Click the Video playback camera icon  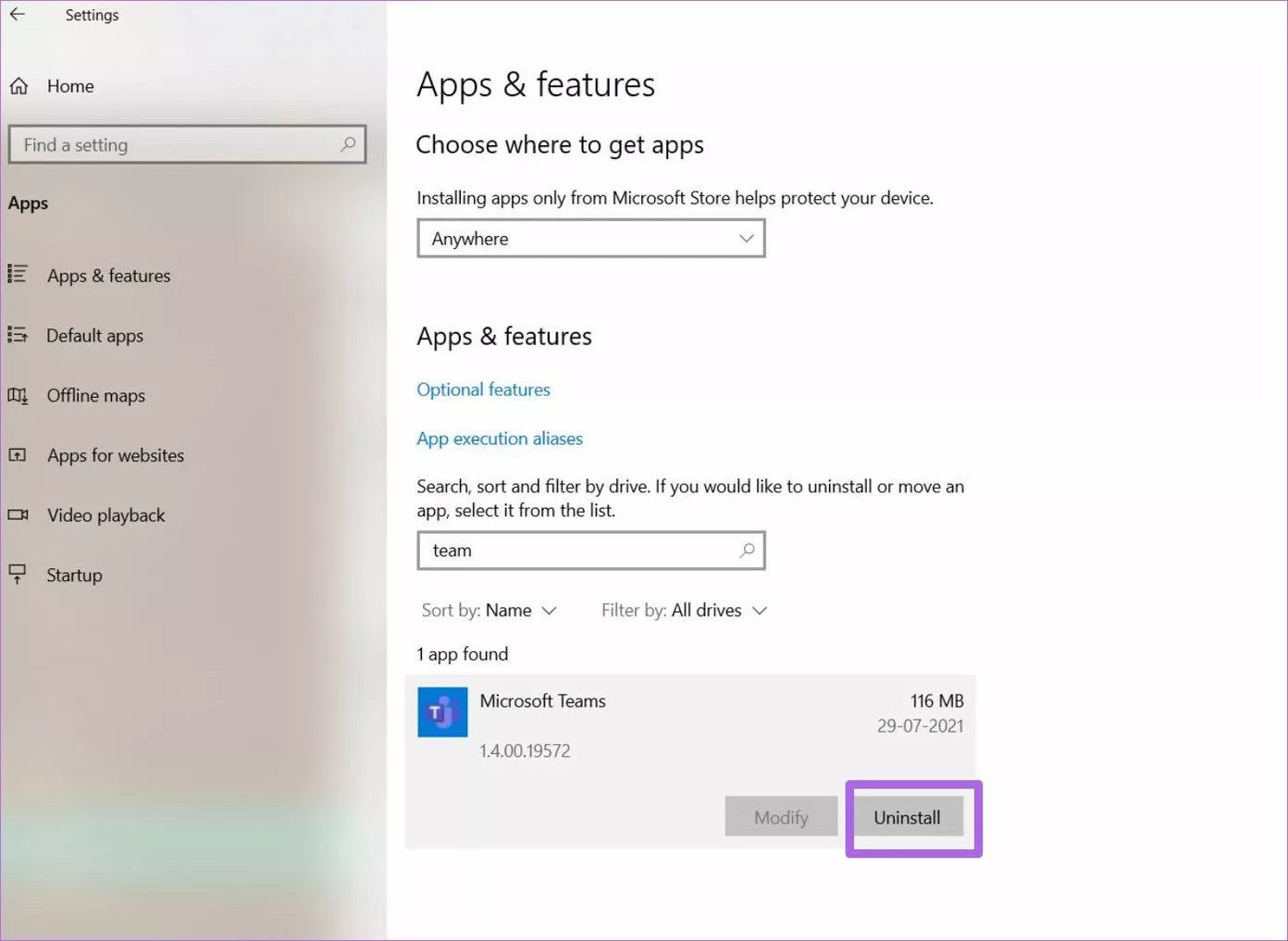point(18,514)
